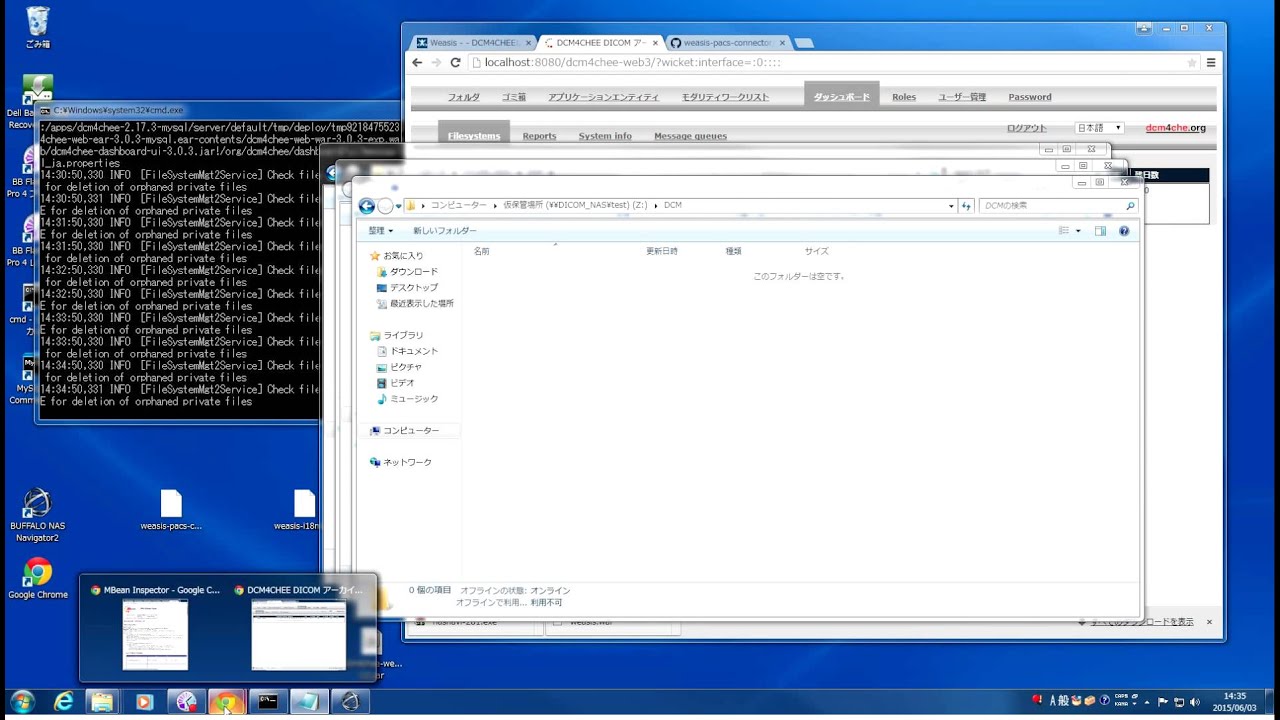Open the 整理 menu dropdown in Explorer

coord(380,231)
